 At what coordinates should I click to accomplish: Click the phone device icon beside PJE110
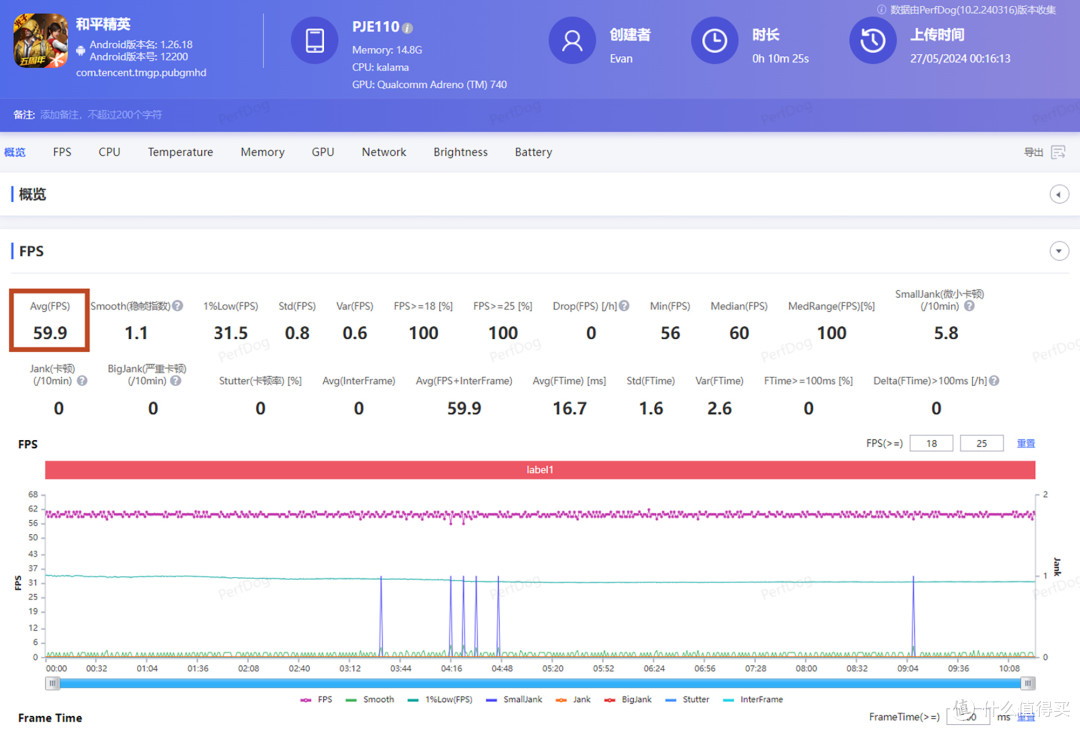(314, 41)
